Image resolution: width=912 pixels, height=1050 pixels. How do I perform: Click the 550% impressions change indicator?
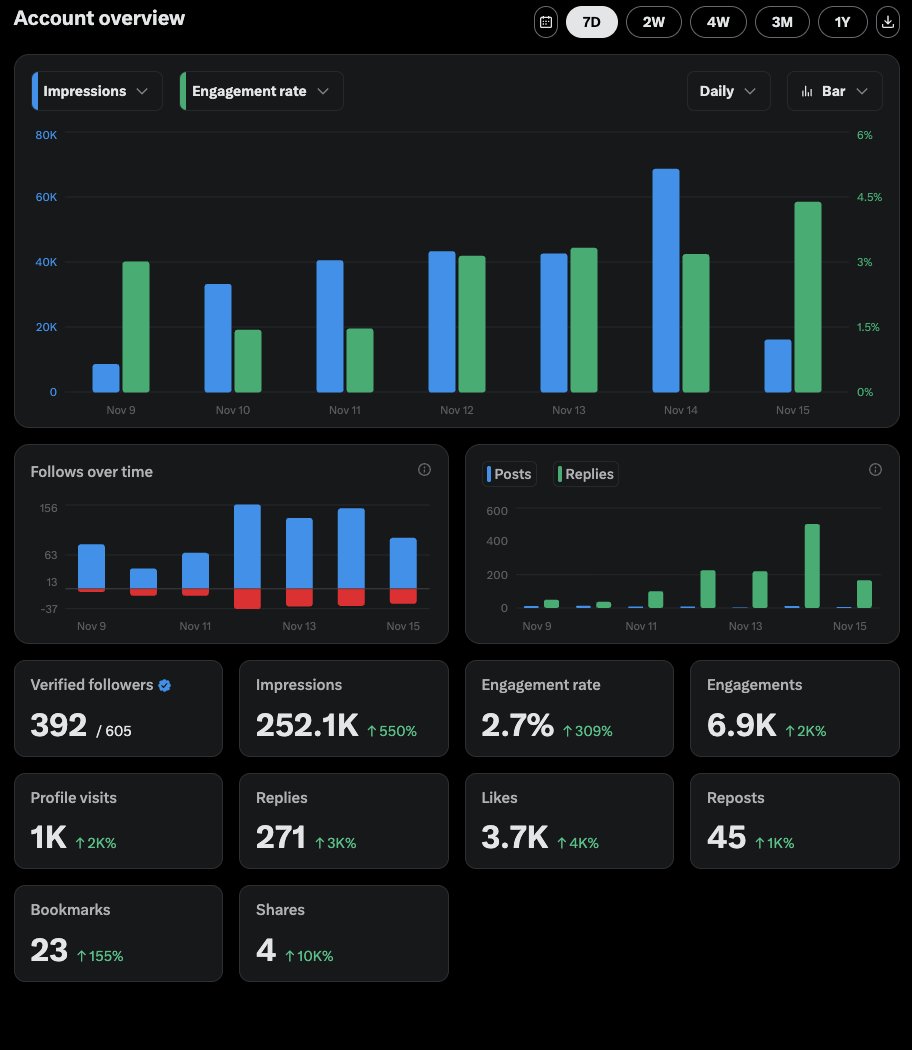pos(392,731)
